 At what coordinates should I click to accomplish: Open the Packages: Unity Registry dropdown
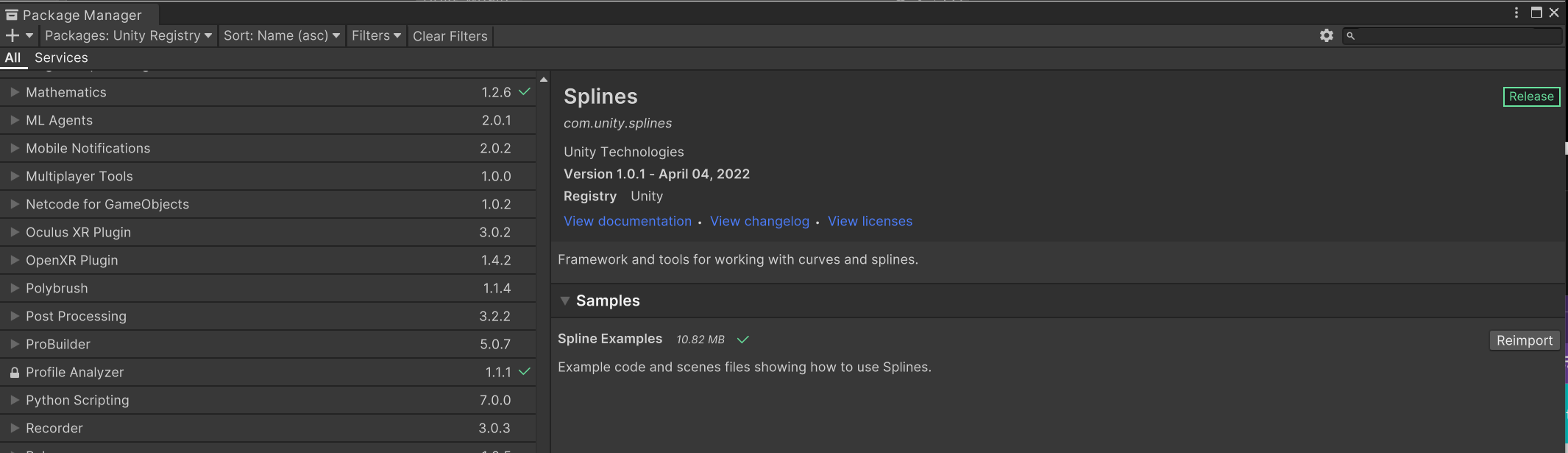click(x=128, y=35)
